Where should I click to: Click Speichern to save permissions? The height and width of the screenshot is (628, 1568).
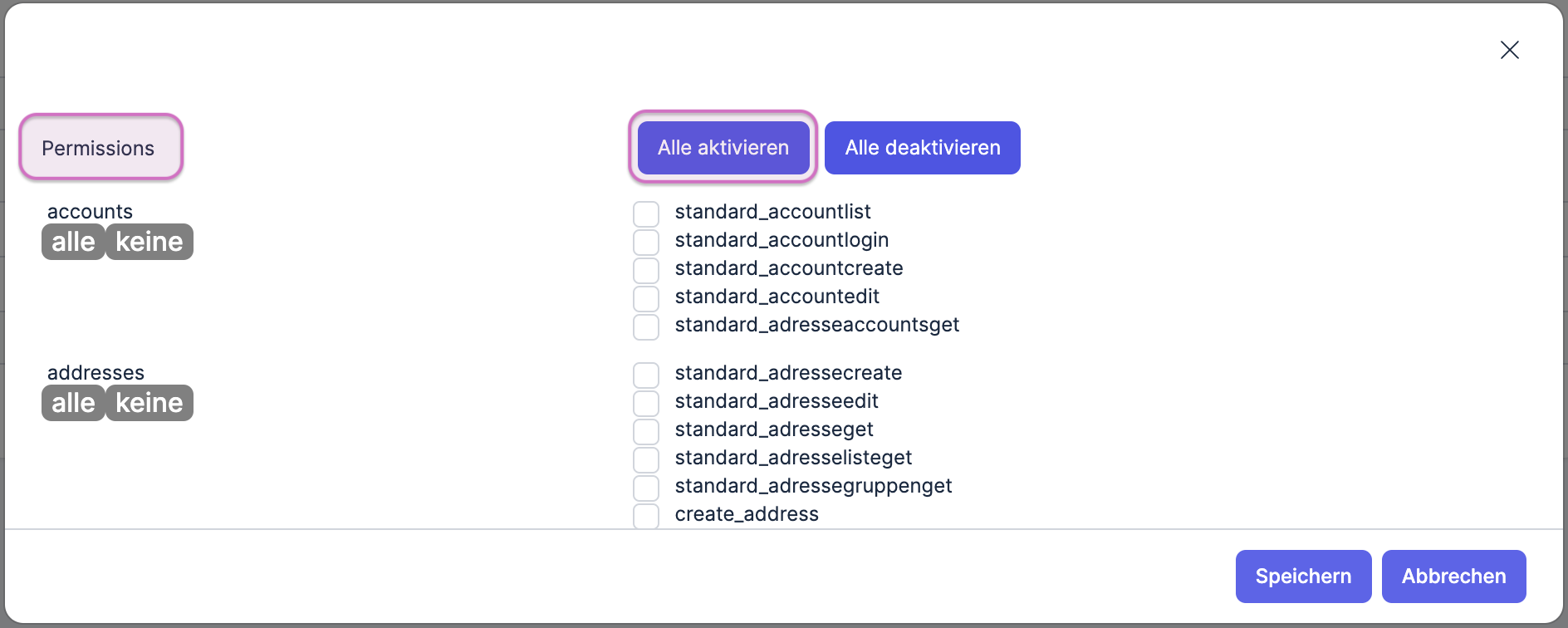click(1303, 576)
